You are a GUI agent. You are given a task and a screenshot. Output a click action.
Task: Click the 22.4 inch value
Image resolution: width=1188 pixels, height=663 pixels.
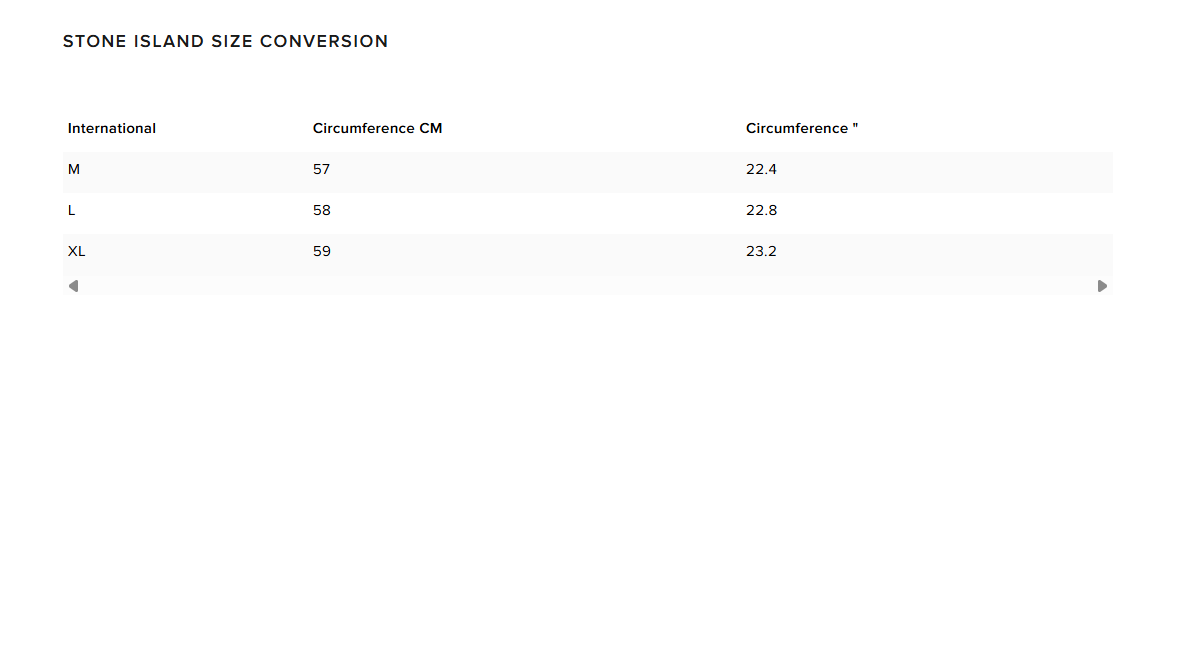tap(761, 169)
